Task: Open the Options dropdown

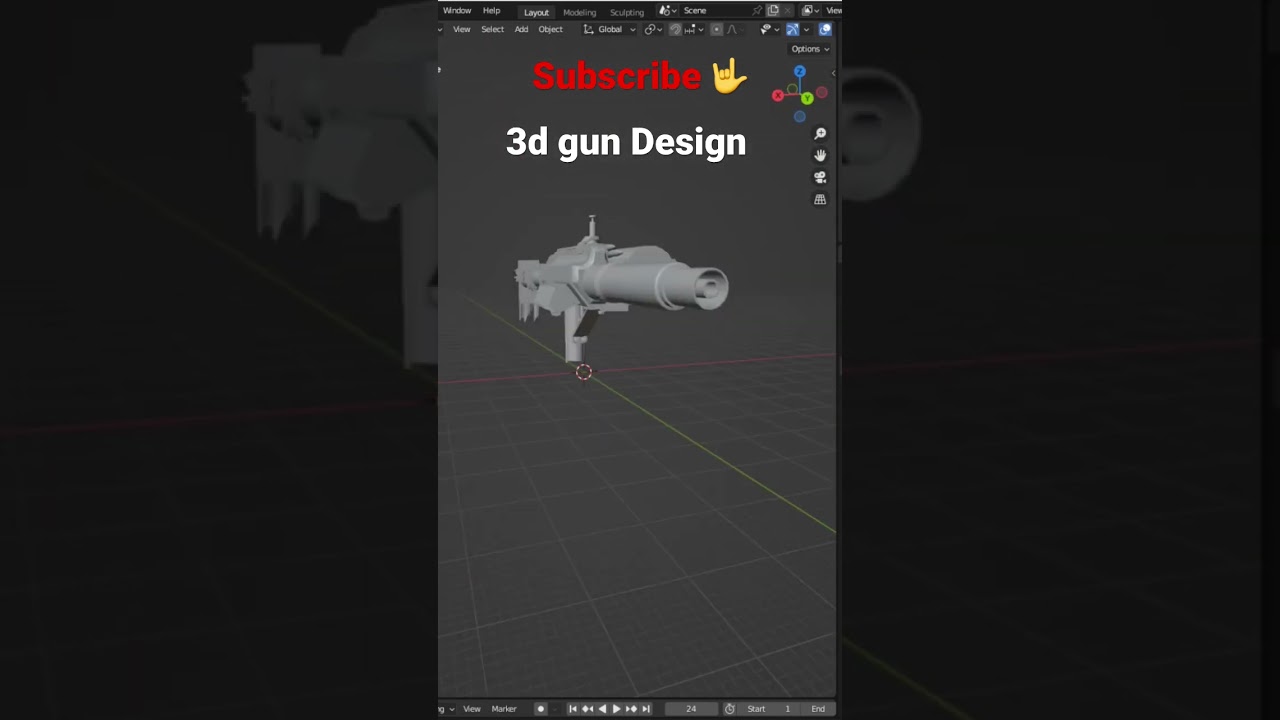Action: (810, 49)
